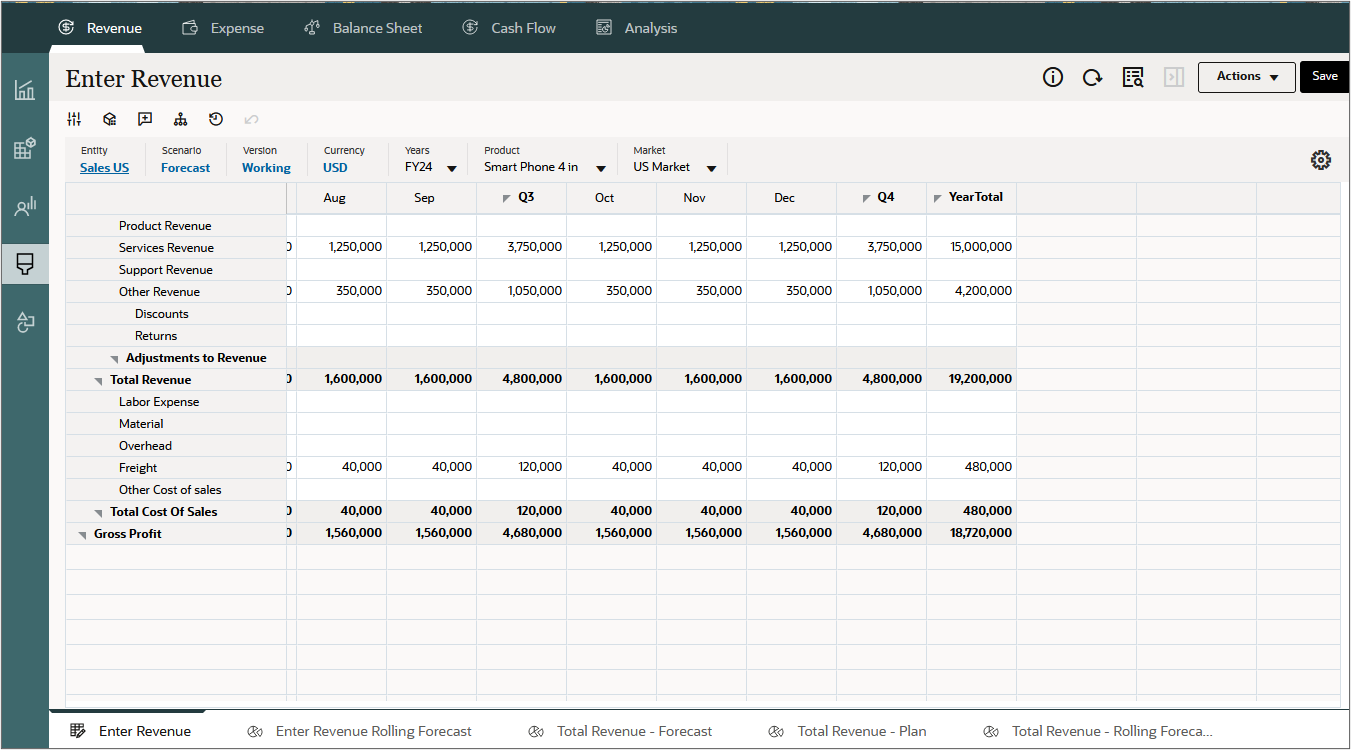Click the Nov column header
1351x750 pixels.
pos(701,198)
